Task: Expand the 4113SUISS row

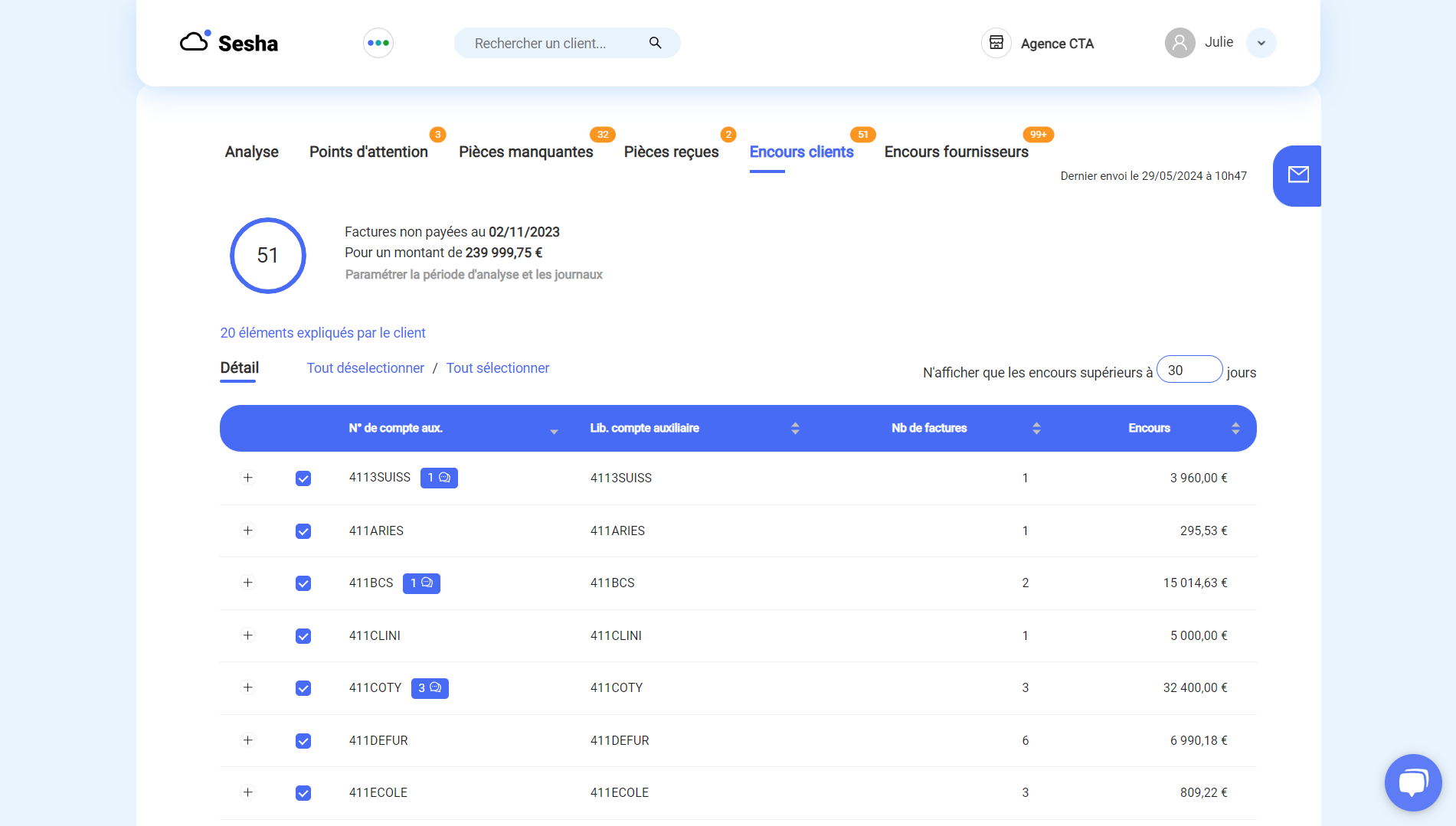Action: click(247, 478)
